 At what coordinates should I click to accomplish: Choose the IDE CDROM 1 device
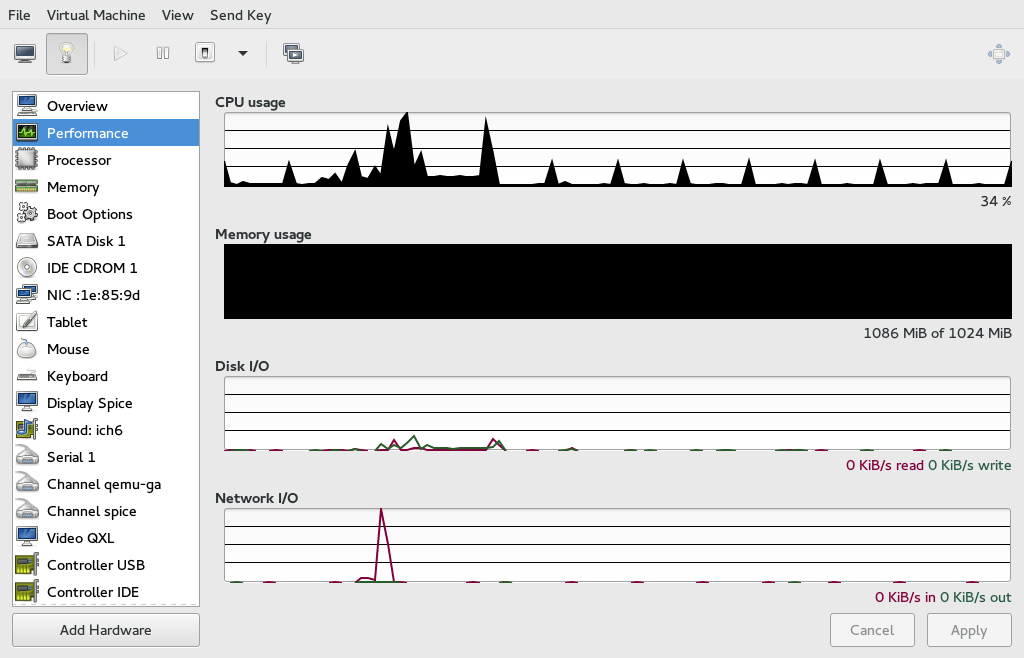click(x=92, y=268)
